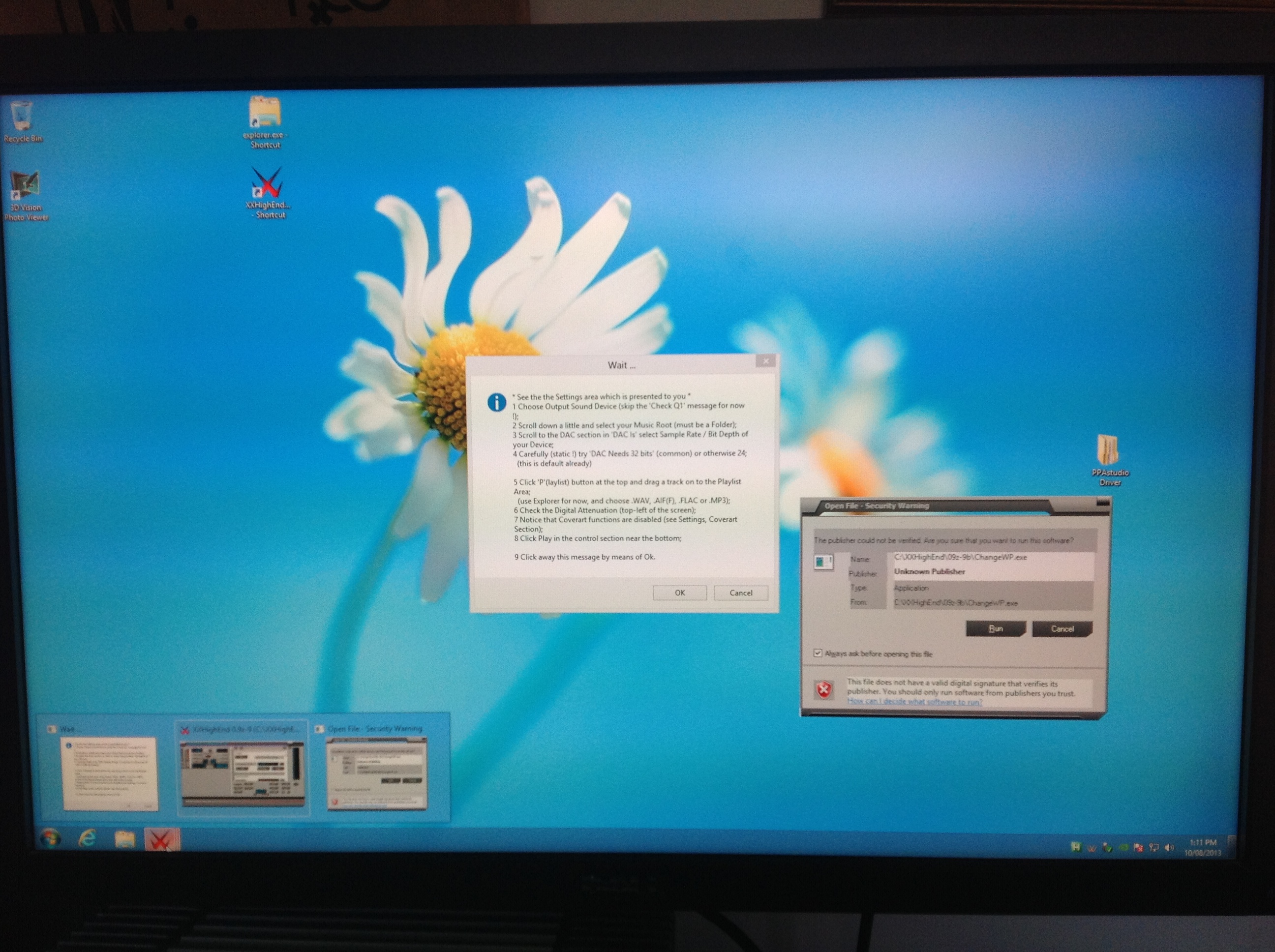
Task: Click the red shield warning icon
Action: point(824,689)
